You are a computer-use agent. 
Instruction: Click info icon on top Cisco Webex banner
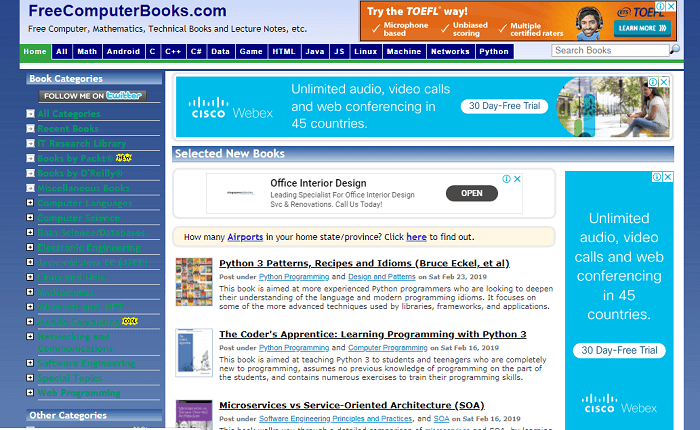click(x=653, y=82)
